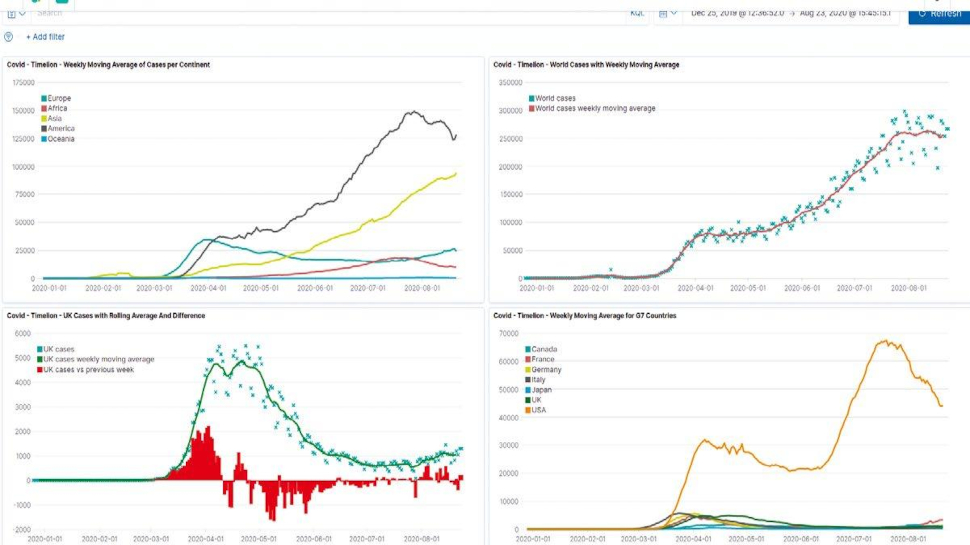Click the Search query input field
The image size is (970, 545).
pos(328,13)
